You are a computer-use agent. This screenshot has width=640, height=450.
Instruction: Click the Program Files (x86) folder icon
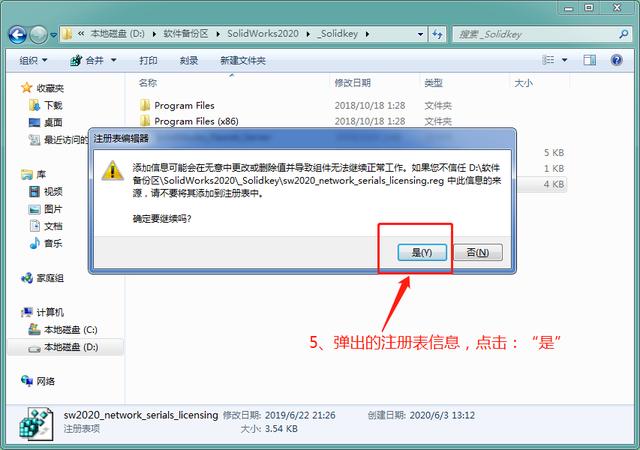tap(145, 121)
